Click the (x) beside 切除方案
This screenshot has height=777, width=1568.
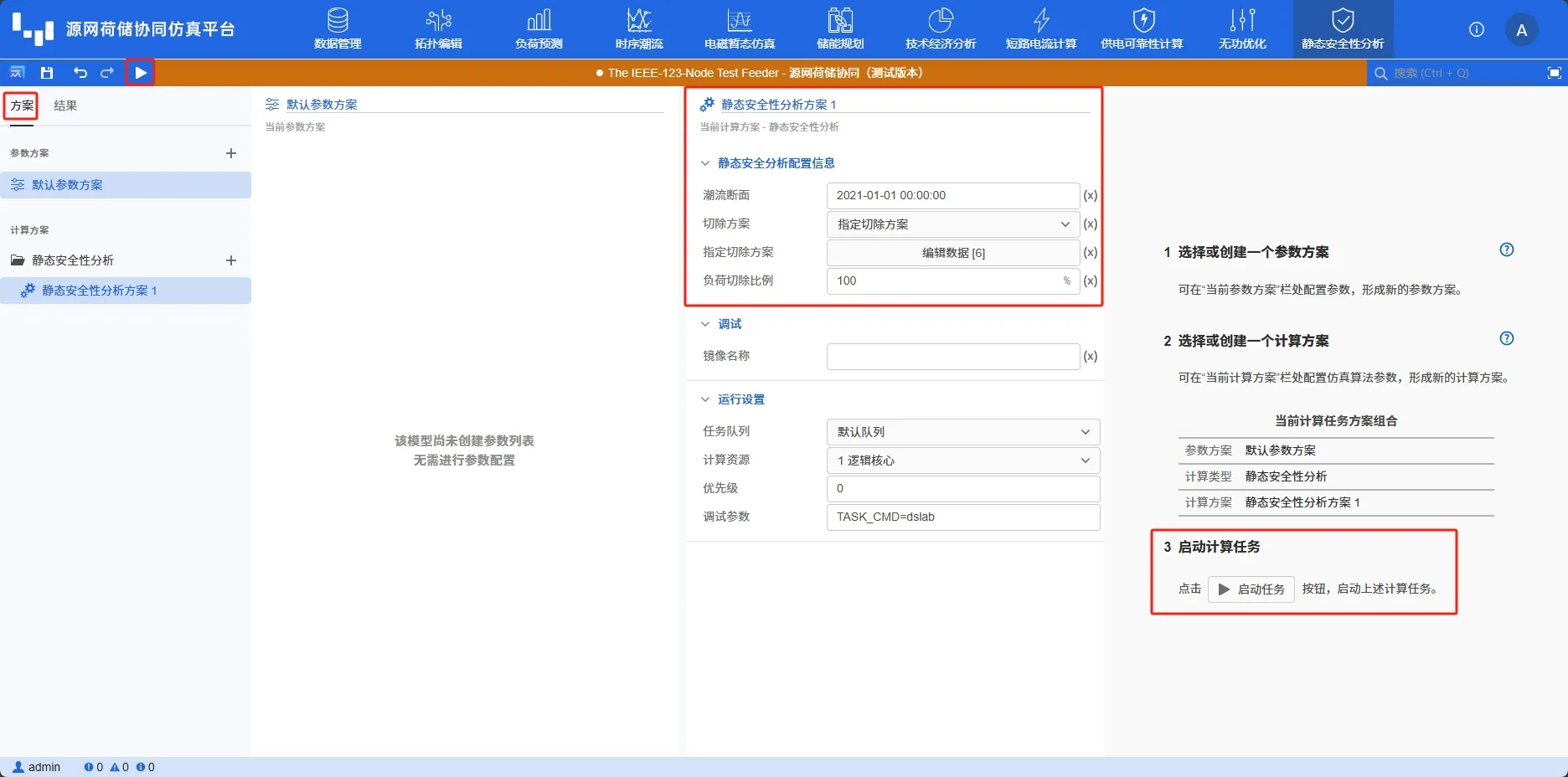point(1090,224)
